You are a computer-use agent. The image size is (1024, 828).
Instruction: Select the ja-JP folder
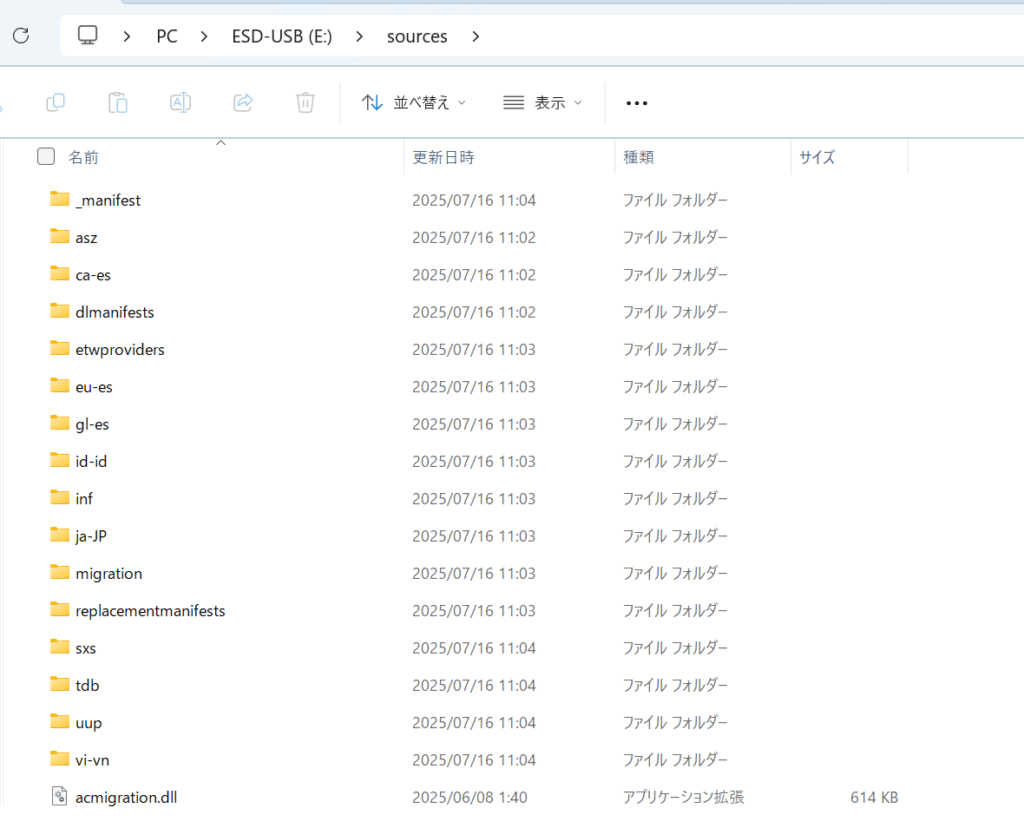(x=90, y=536)
